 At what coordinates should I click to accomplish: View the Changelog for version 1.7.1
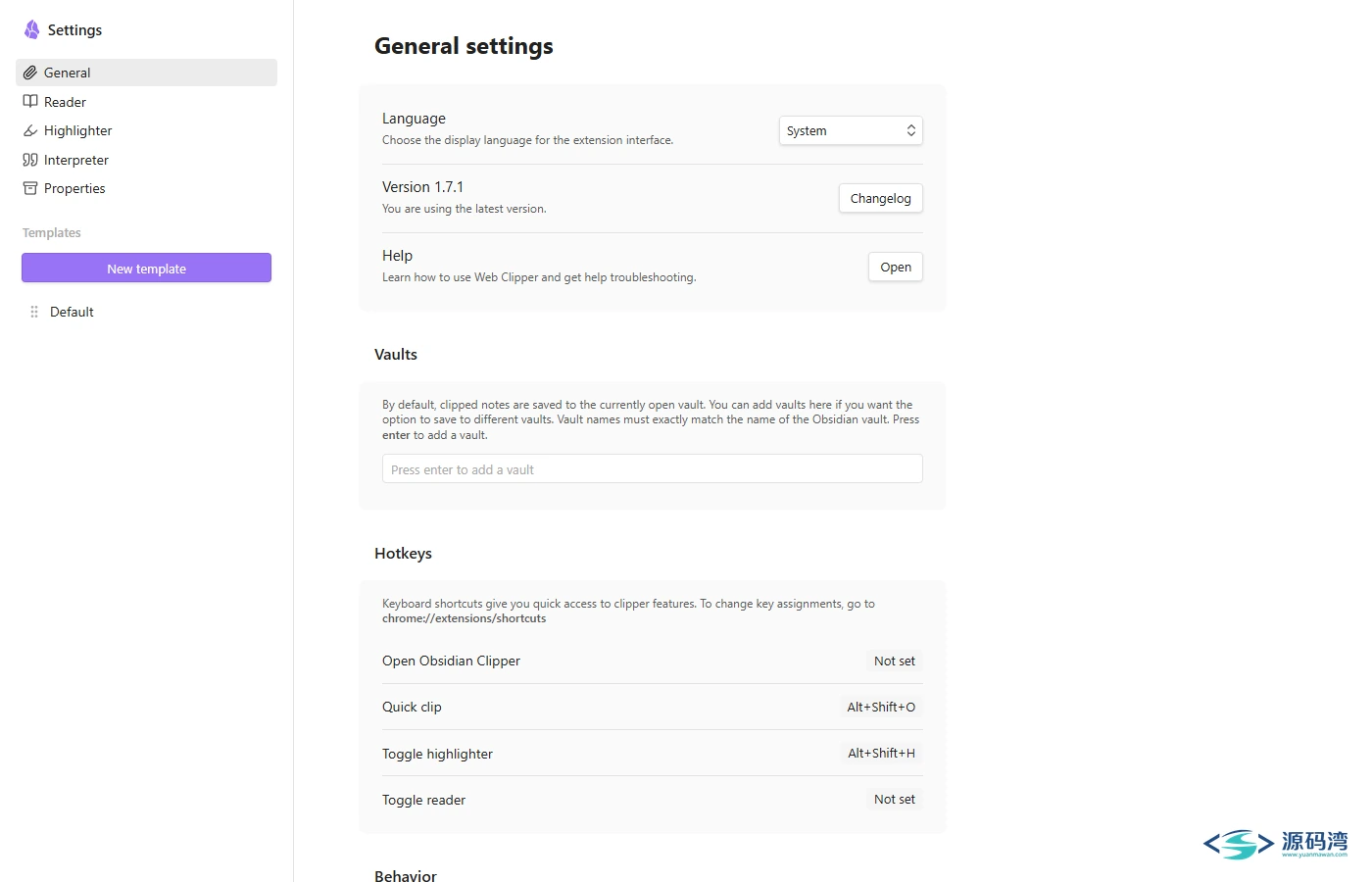point(880,198)
